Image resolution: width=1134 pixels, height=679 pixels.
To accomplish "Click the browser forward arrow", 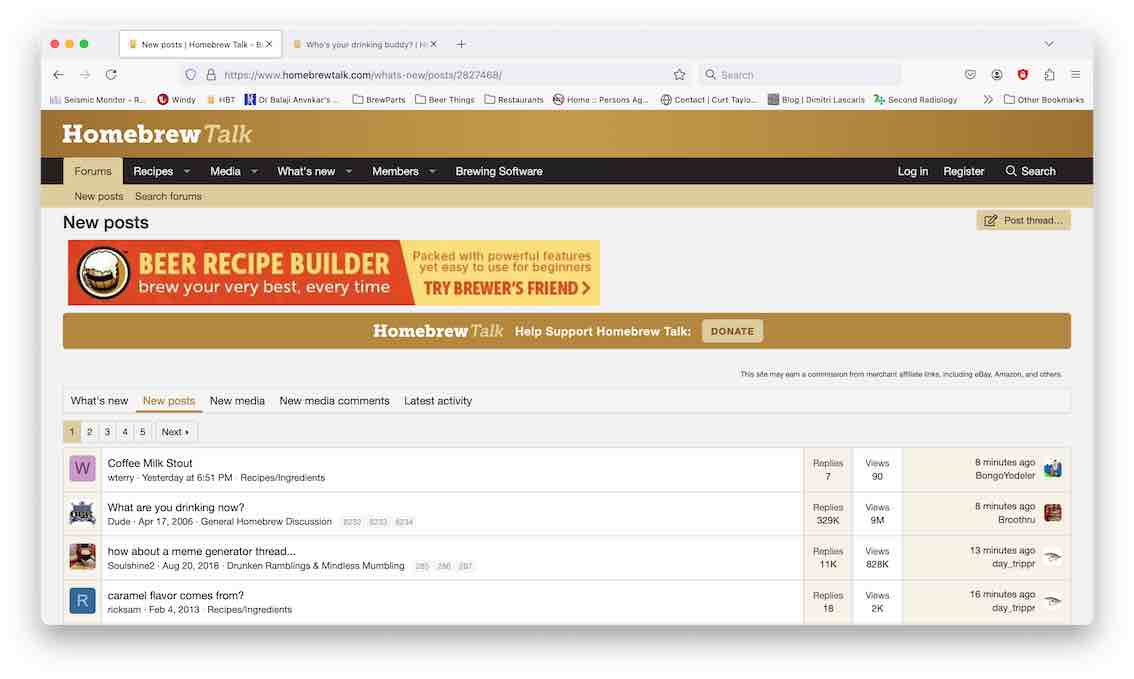I will click(85, 74).
